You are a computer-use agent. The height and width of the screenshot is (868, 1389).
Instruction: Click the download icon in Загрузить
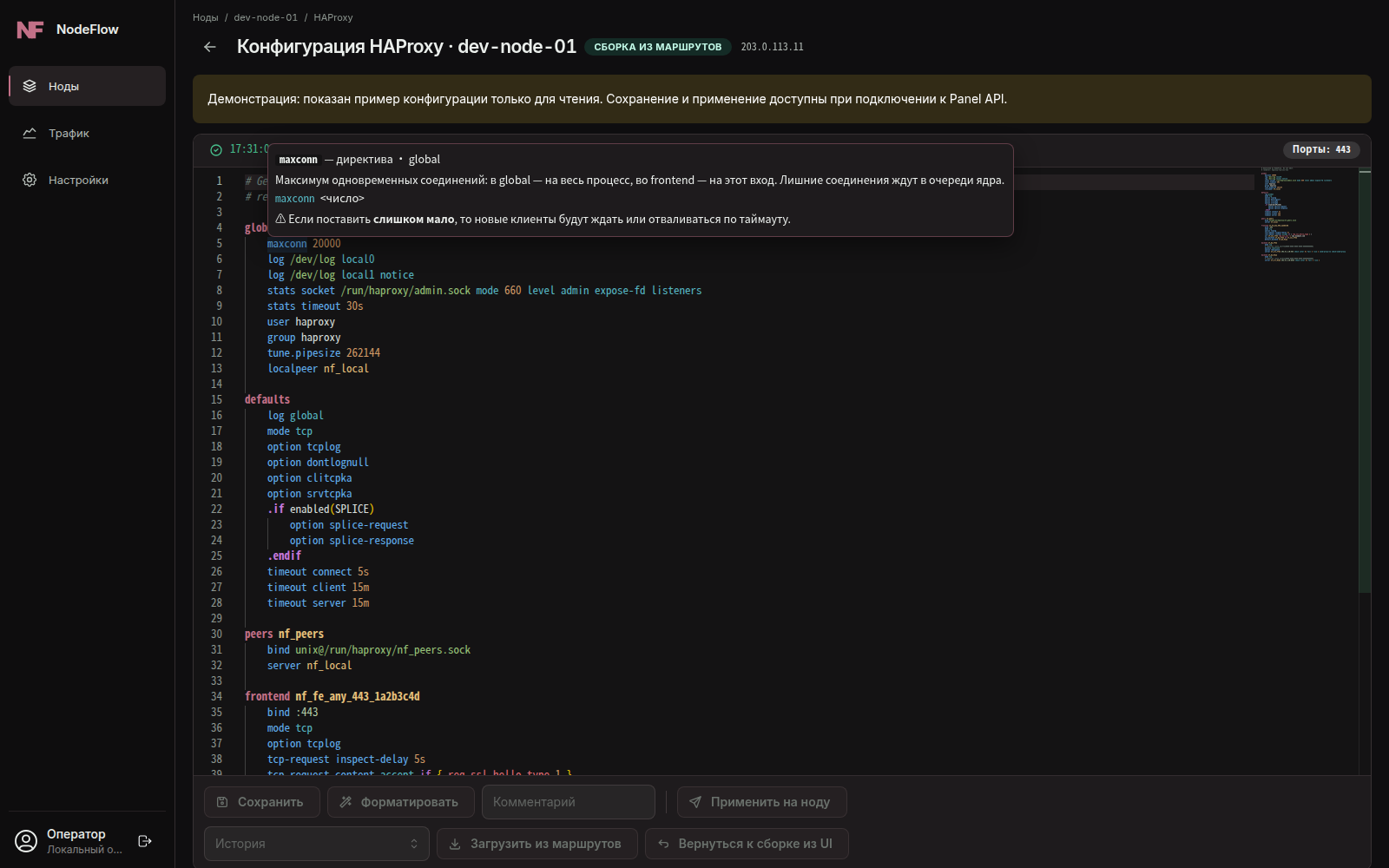455,844
